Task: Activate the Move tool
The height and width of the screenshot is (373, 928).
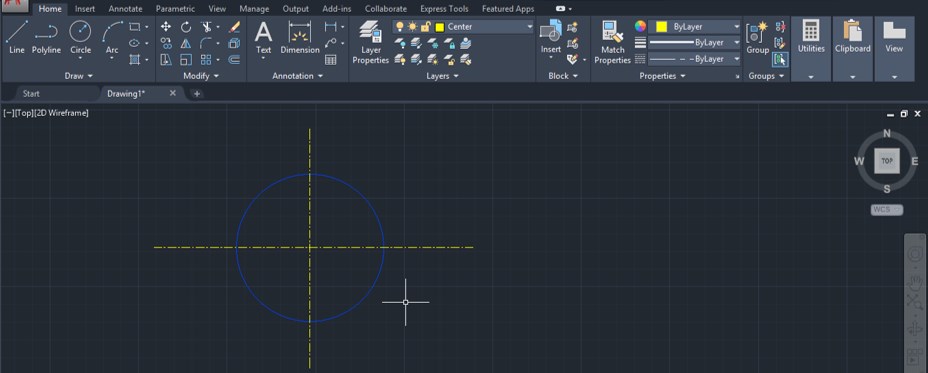Action: 166,27
